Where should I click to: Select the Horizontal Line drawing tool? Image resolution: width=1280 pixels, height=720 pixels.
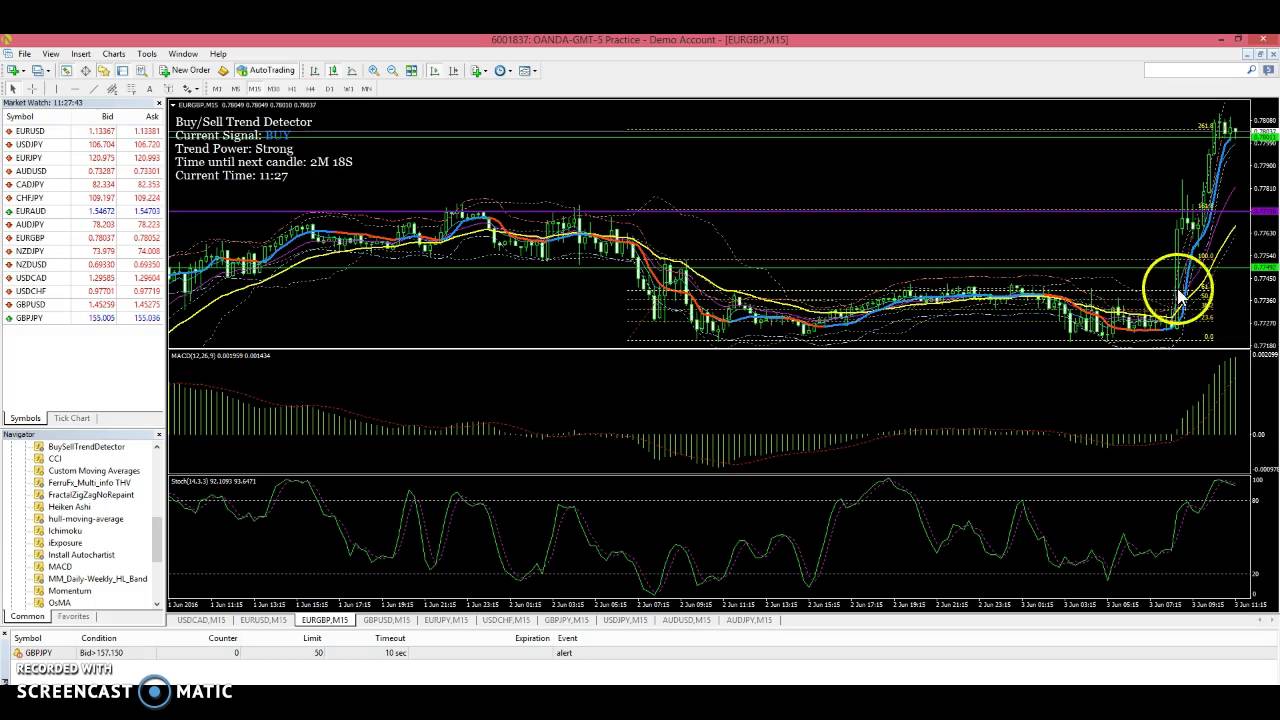click(x=75, y=89)
